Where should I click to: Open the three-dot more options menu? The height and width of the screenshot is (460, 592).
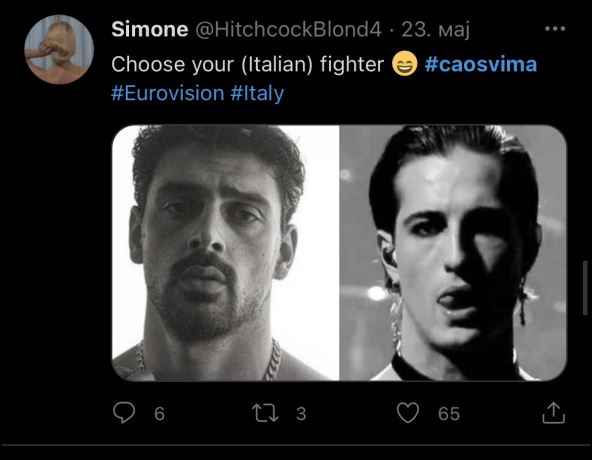click(x=555, y=29)
